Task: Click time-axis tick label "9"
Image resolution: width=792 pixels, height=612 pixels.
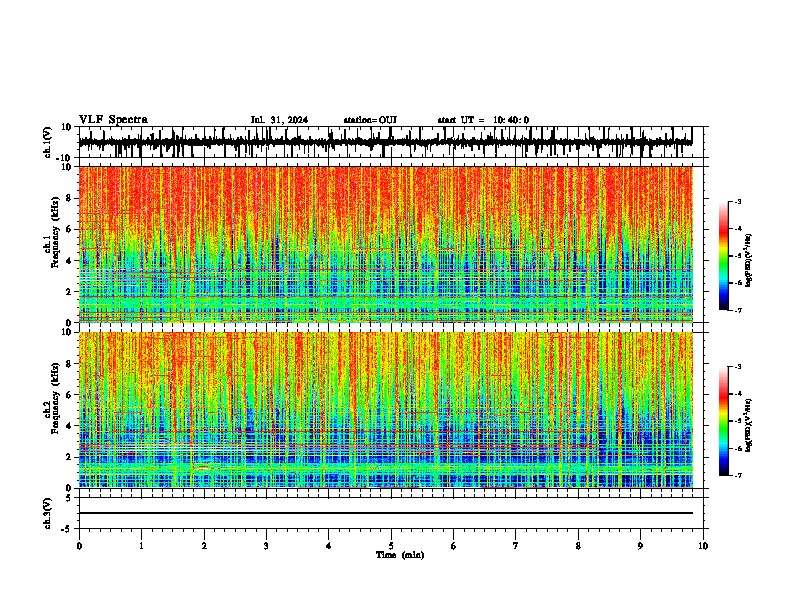Action: tap(640, 546)
